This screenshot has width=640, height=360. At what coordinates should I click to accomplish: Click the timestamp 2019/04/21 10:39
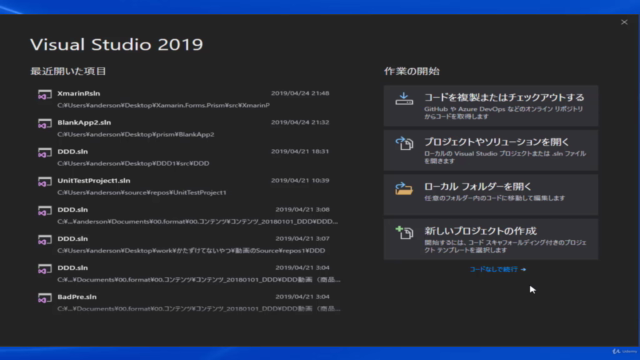[300, 180]
